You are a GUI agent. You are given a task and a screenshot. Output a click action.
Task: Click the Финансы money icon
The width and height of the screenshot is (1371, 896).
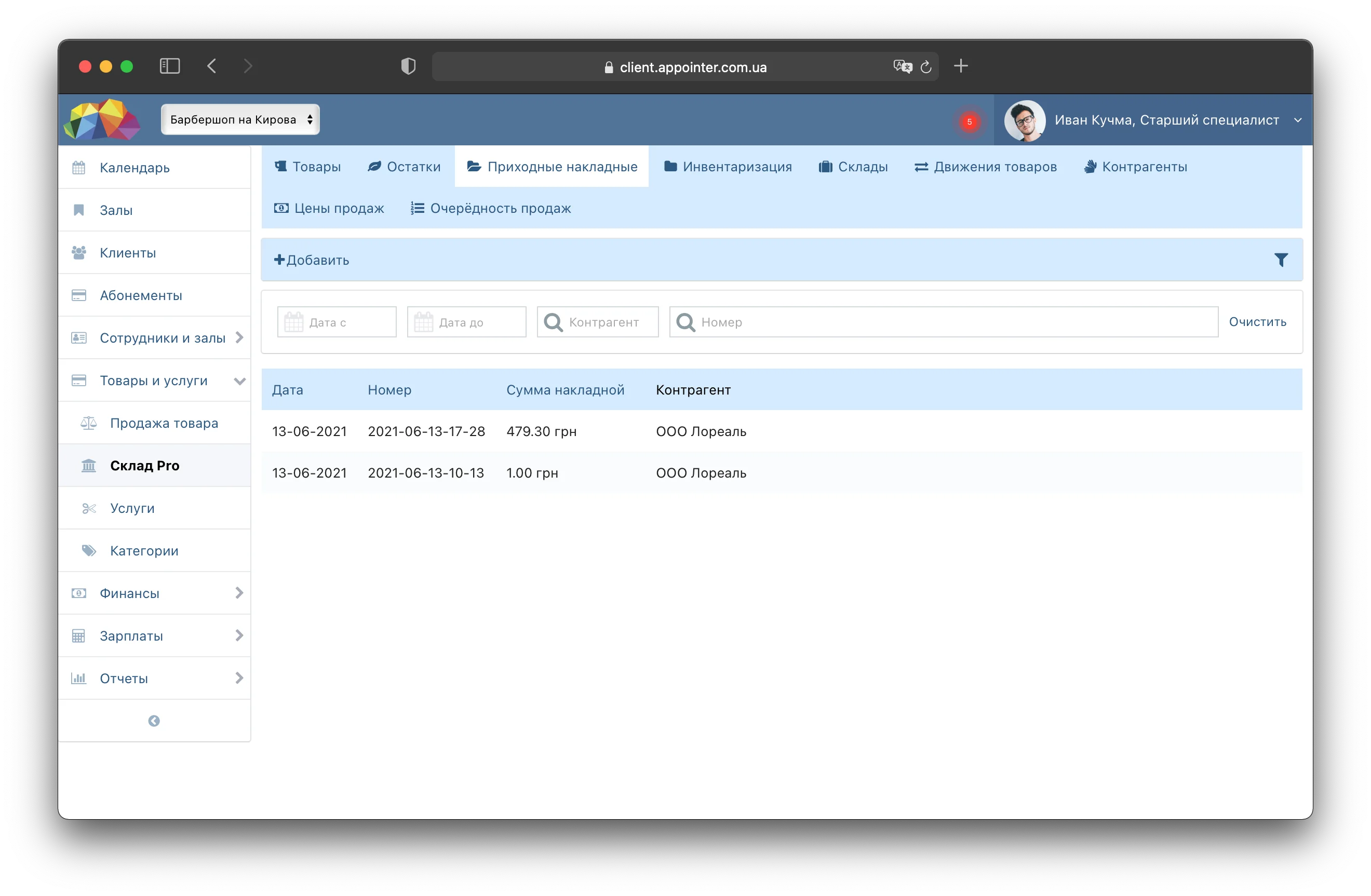coord(79,593)
